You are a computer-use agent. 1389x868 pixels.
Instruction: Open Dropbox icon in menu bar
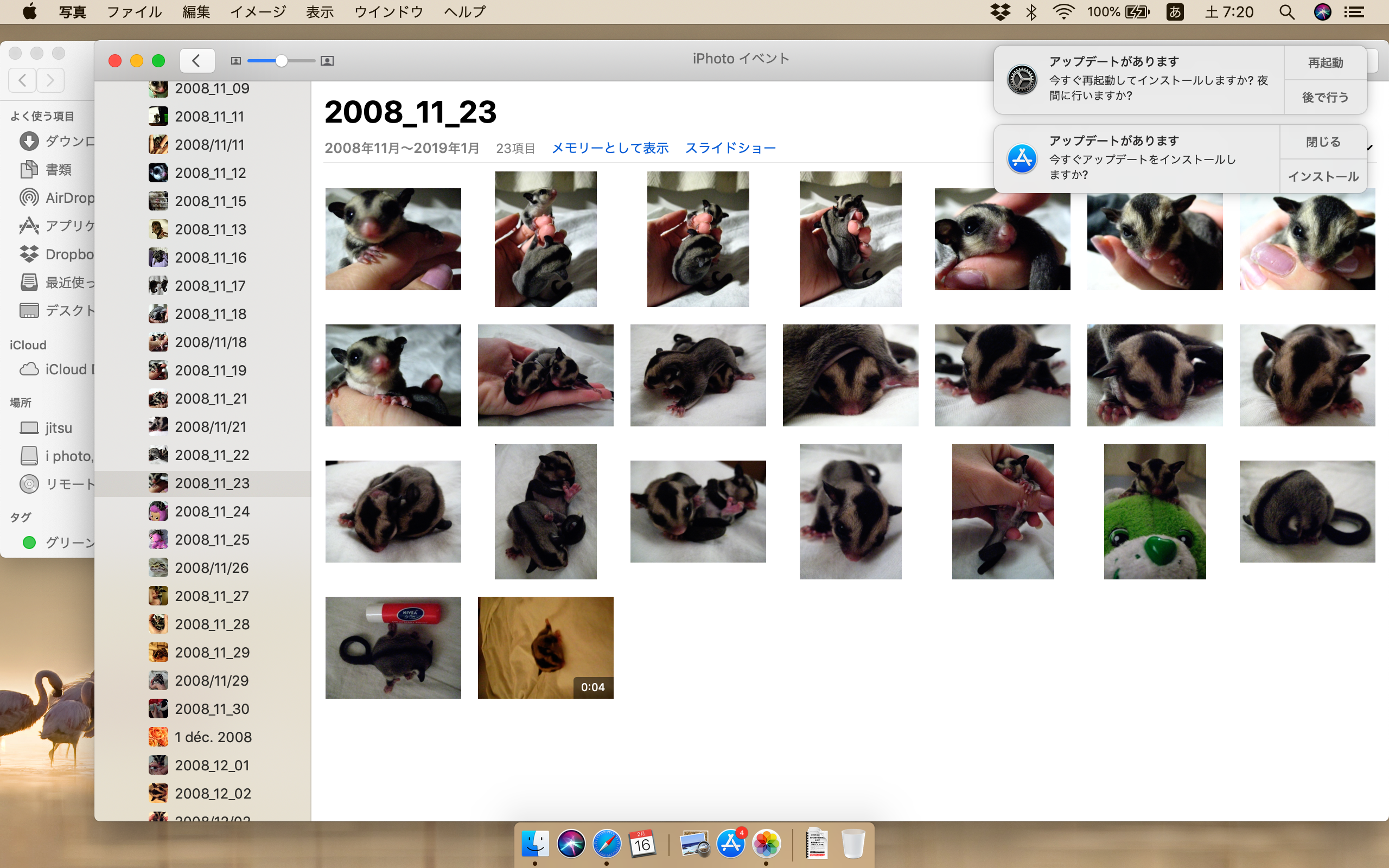1001,12
